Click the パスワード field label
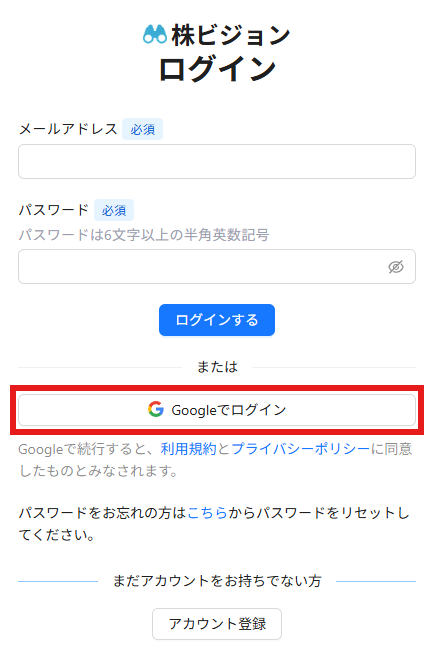The height and width of the screenshot is (660, 436). click(x=54, y=210)
